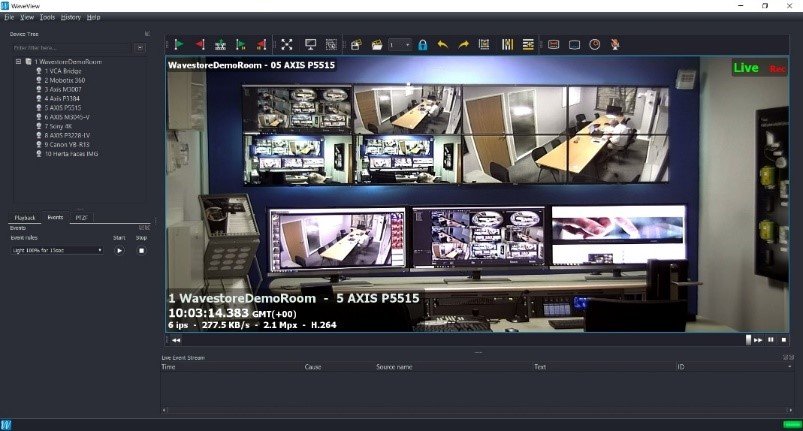
Task: Click the green play flag toolbar icon
Action: click(178, 44)
